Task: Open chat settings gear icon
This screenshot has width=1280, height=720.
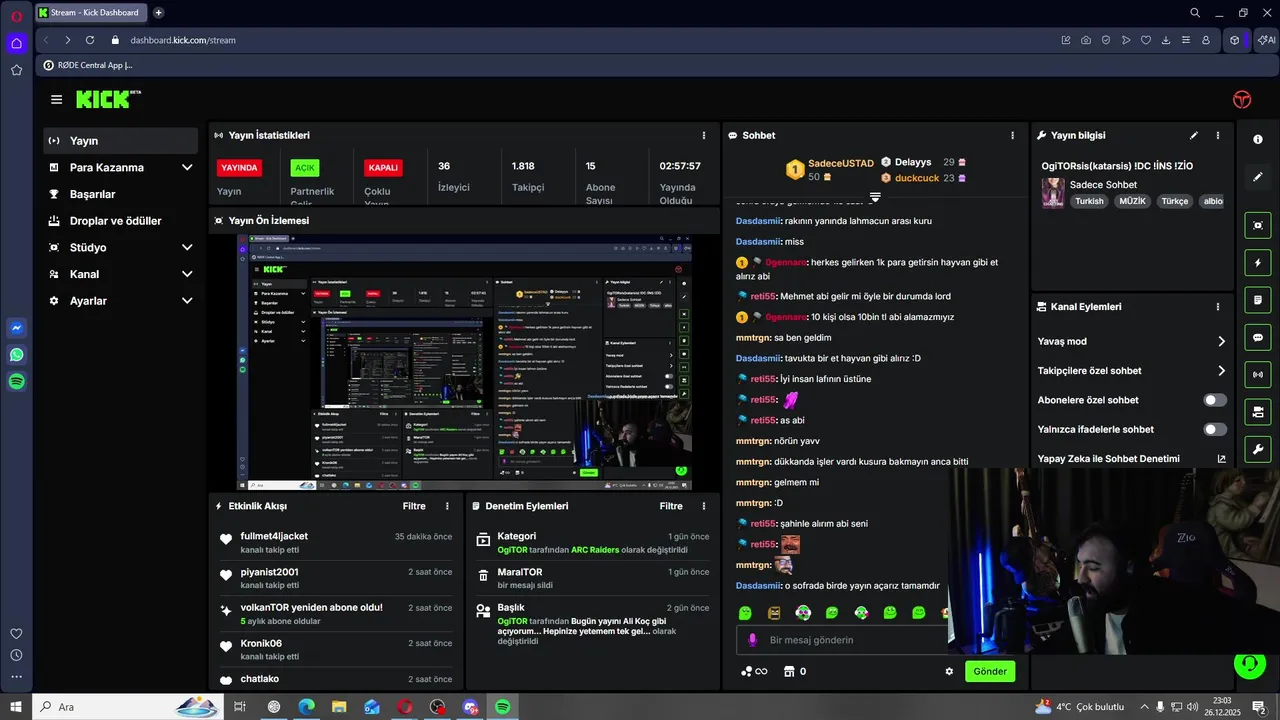Action: [x=949, y=671]
